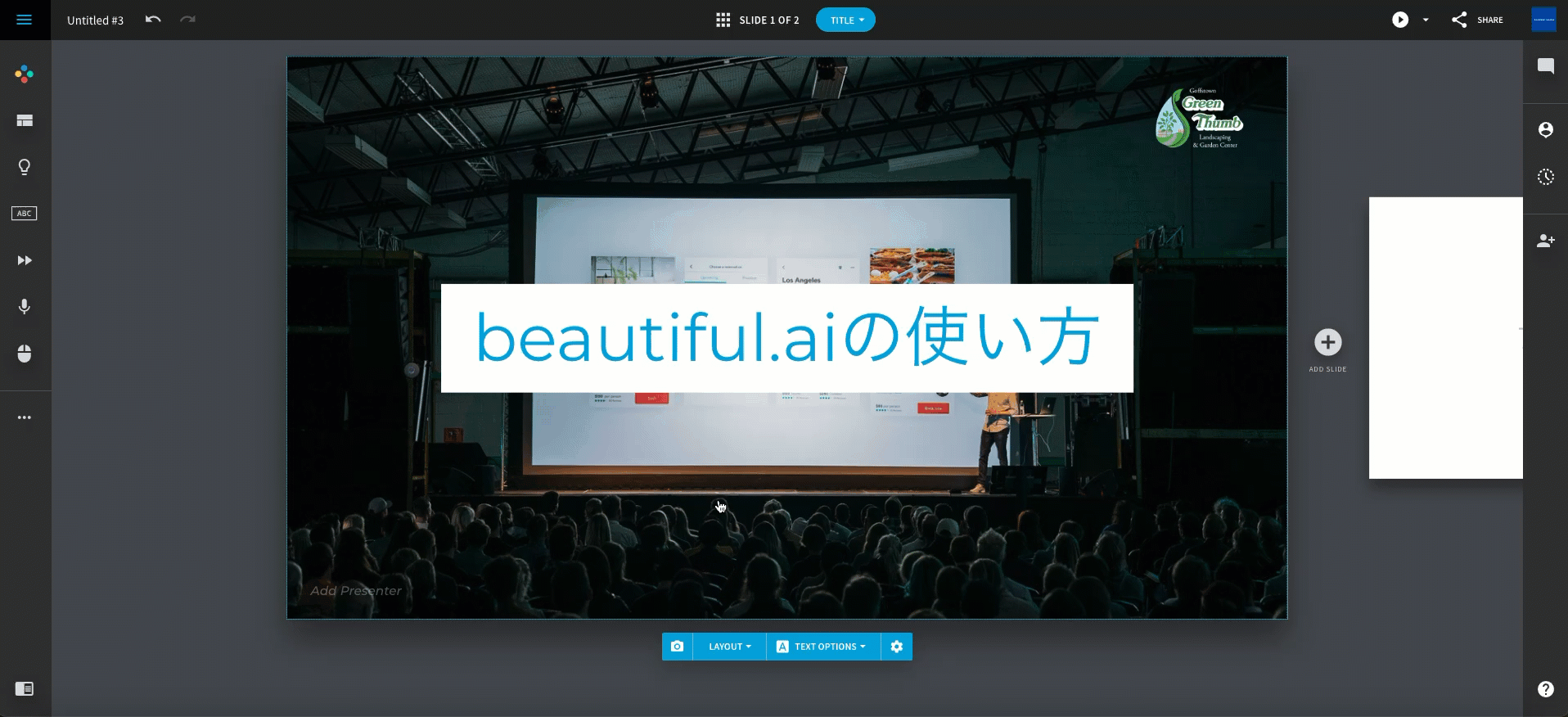Select the next slide thumbnail on the right

[1445, 338]
